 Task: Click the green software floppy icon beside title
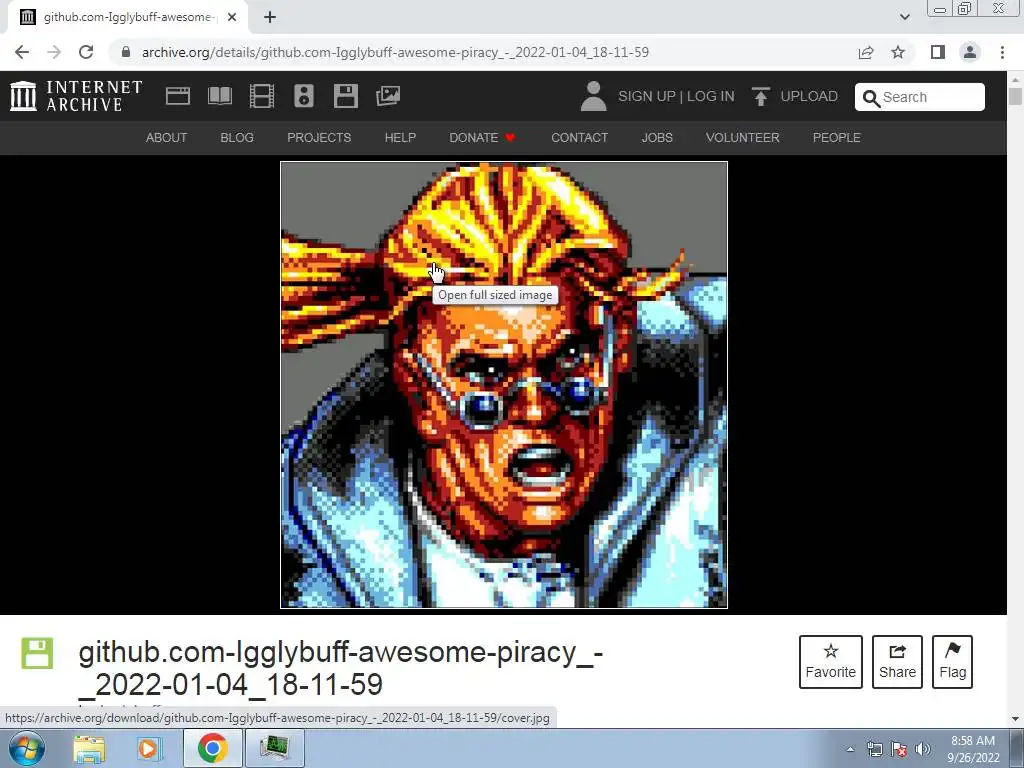click(x=37, y=653)
